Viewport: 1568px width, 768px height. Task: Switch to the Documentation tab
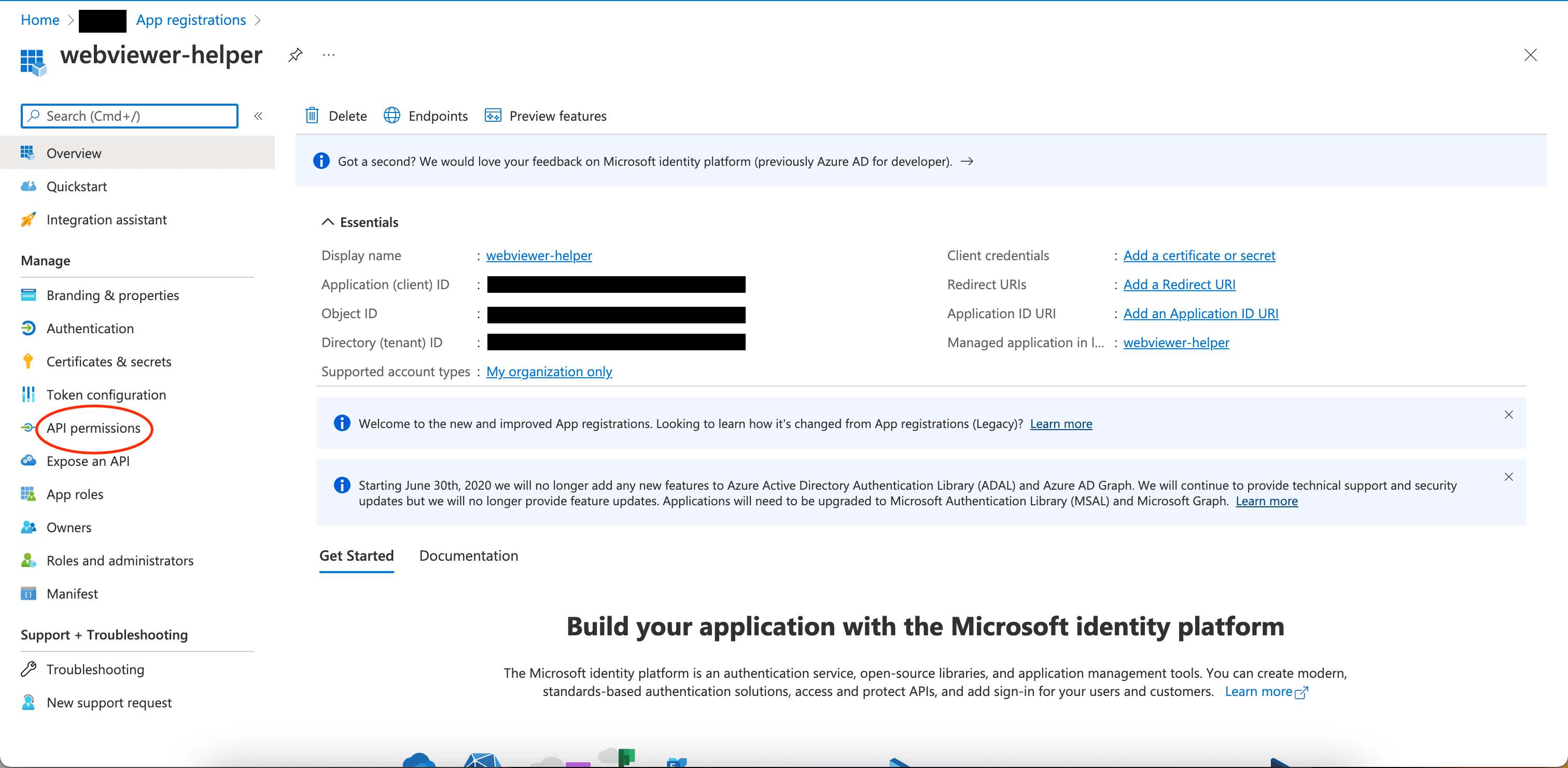tap(468, 556)
